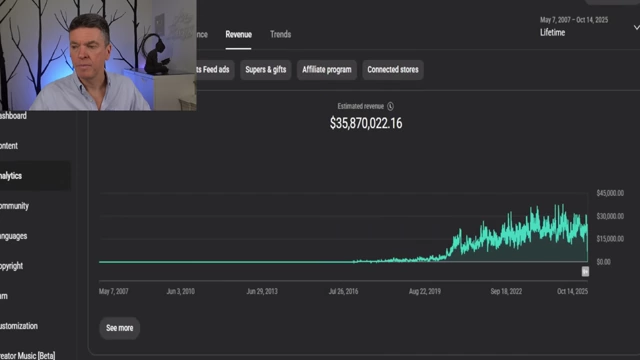
Task: Open Creator Music [Beta] in sidebar
Action: coord(27,356)
